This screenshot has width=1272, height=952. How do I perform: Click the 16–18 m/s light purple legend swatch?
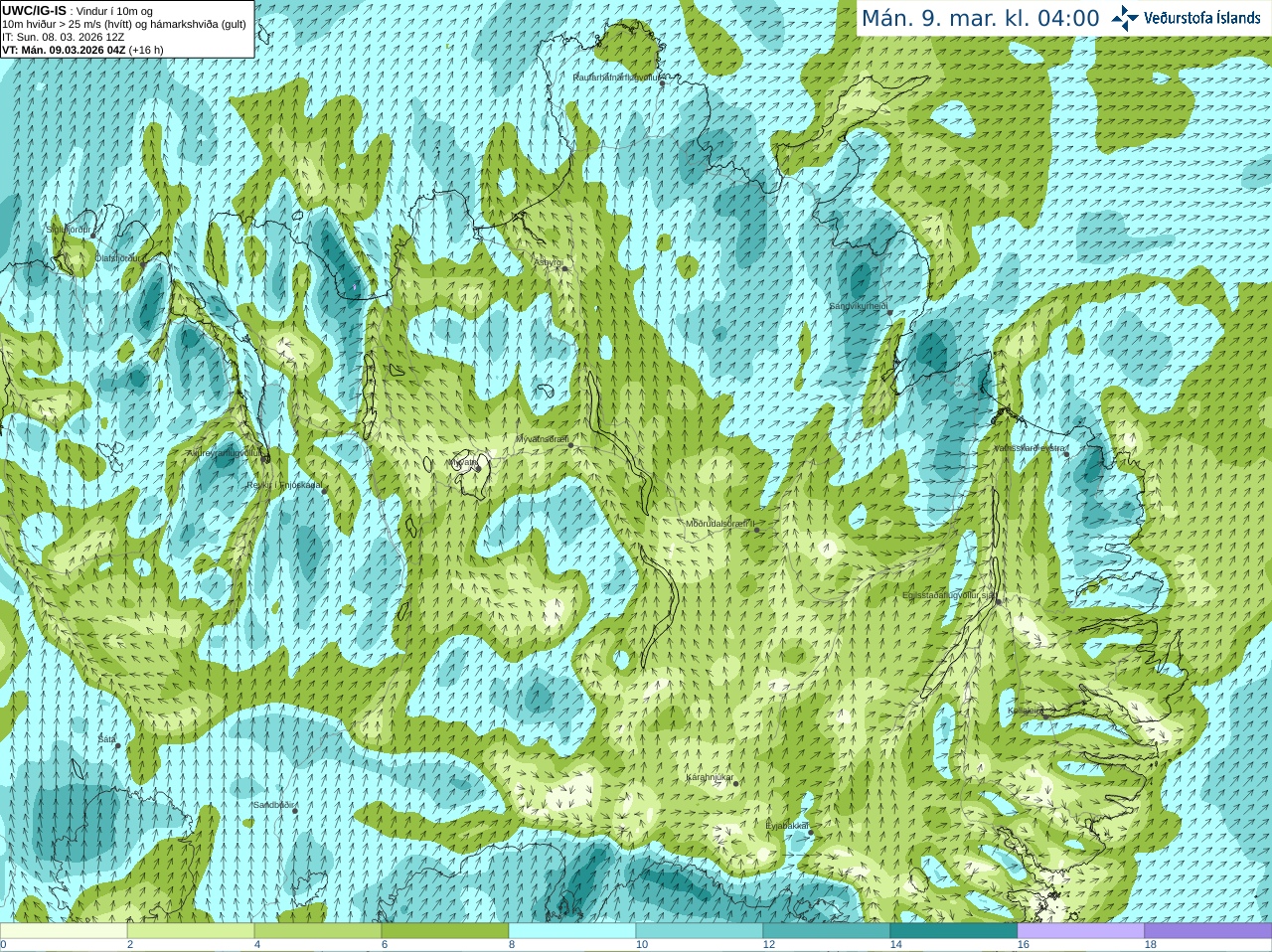1081,931
